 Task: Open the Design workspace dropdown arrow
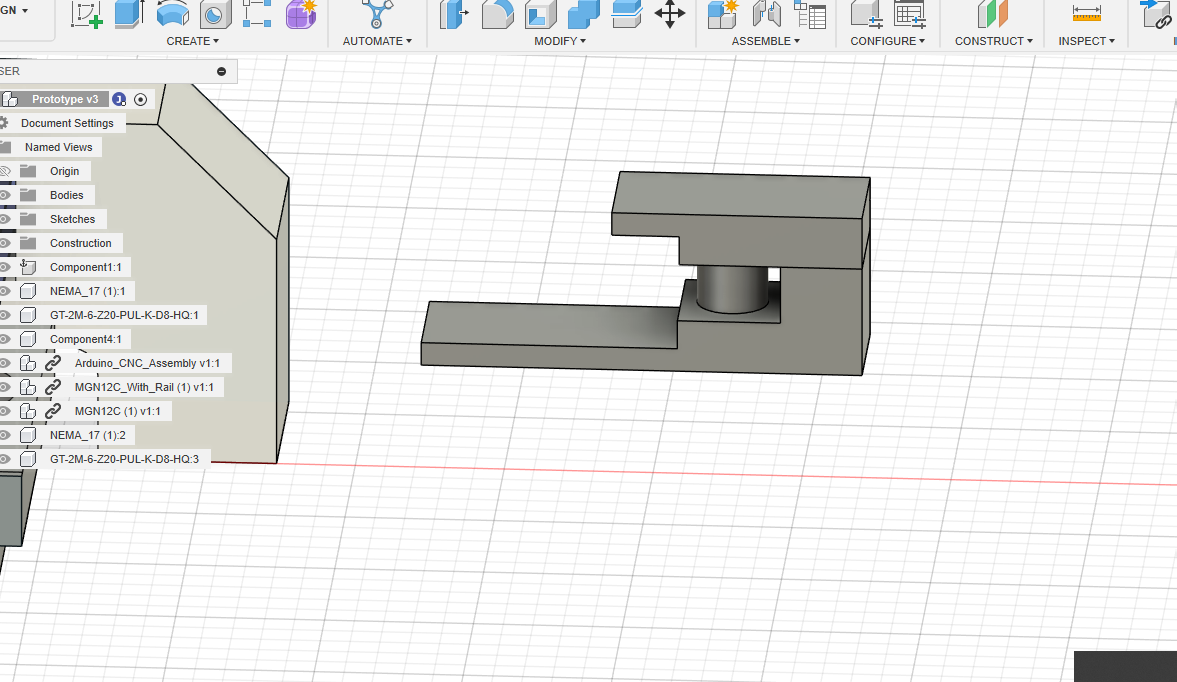25,11
